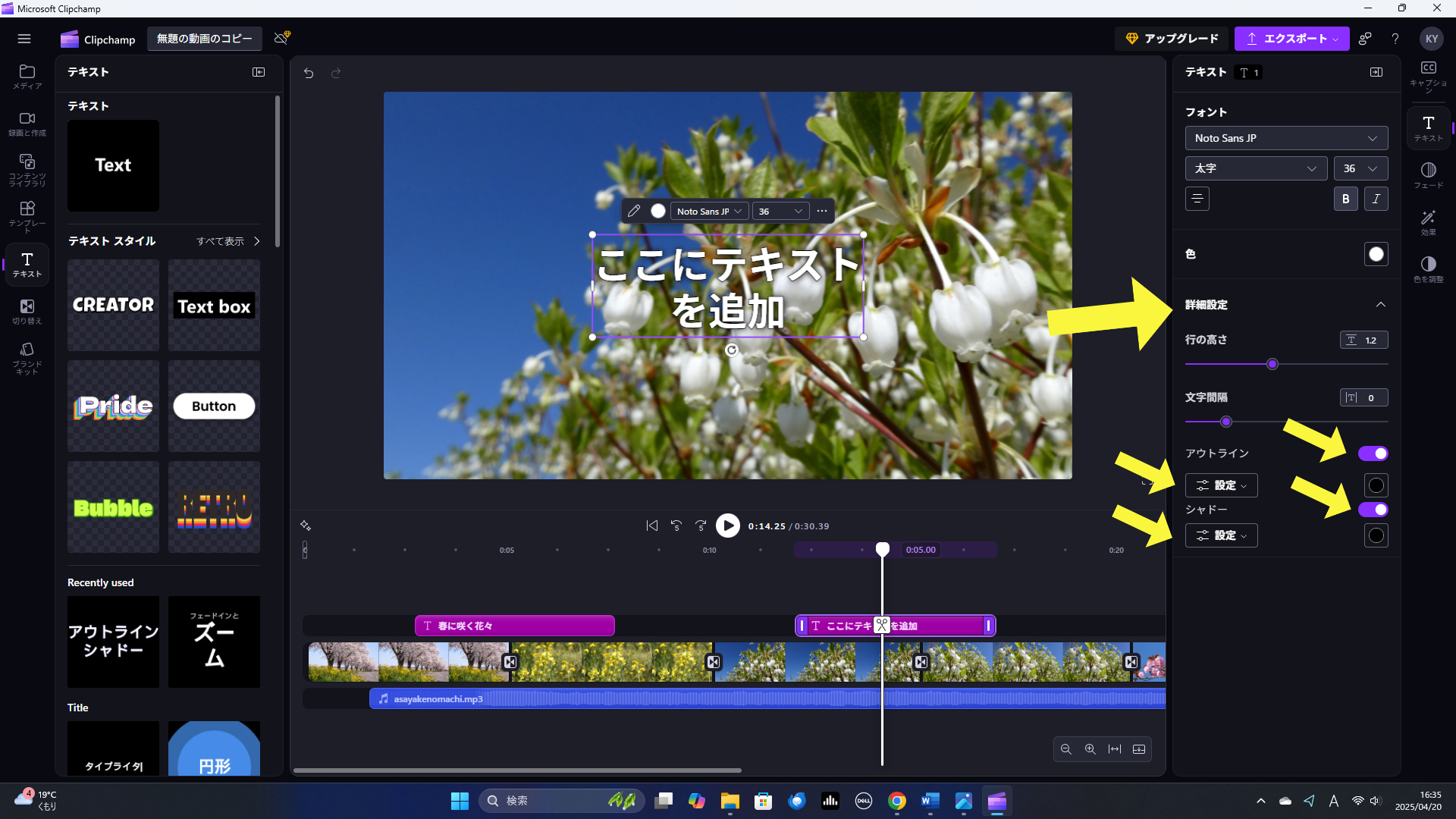Viewport: 1456px width, 819px height.
Task: Click the rotate handle below the text box
Action: [731, 350]
